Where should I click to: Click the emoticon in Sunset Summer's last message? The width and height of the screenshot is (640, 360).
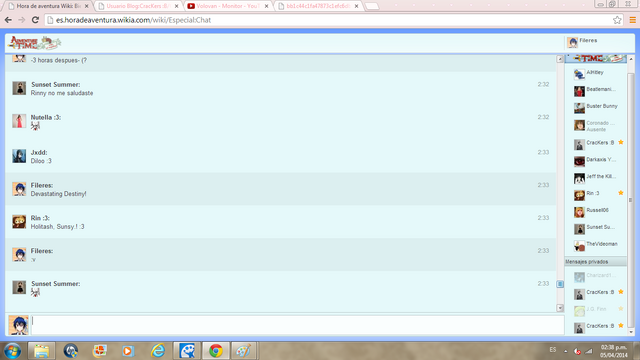(36, 292)
